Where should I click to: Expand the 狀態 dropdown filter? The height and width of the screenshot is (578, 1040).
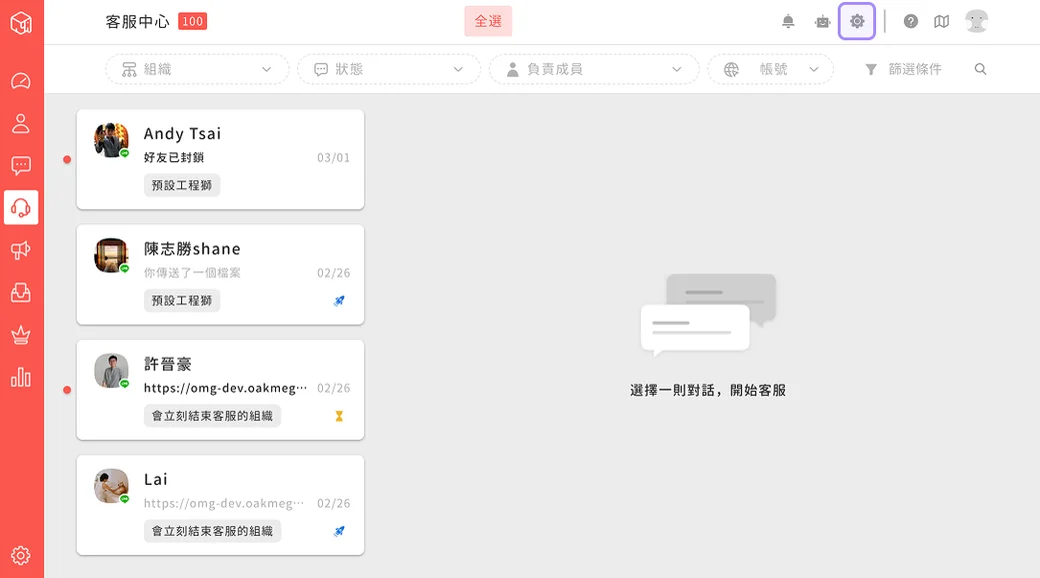[x=389, y=69]
